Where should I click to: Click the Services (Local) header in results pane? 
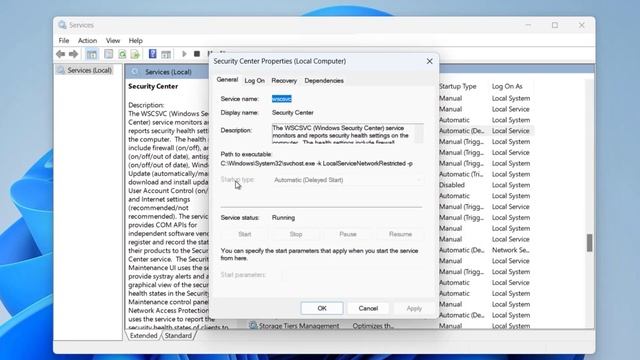[x=168, y=72]
